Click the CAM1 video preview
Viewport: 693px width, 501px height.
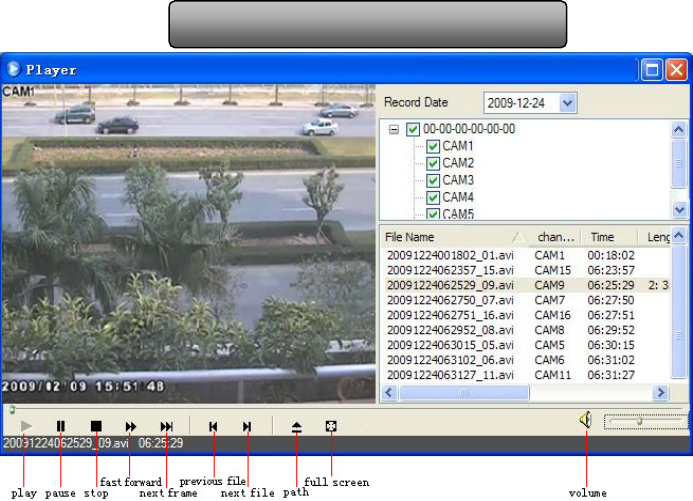[x=189, y=243]
